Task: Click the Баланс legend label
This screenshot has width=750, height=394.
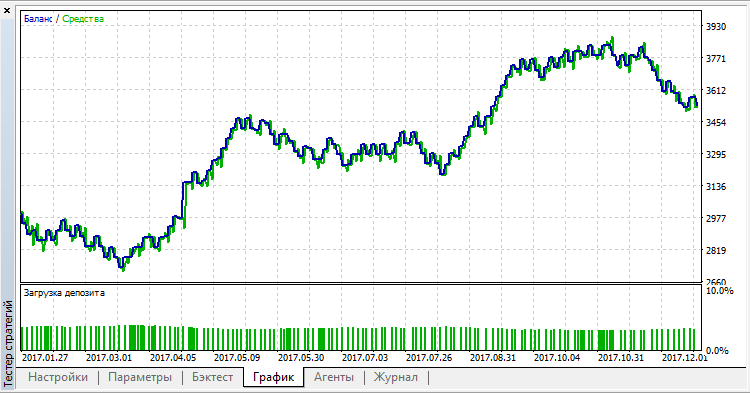Action: coord(38,19)
